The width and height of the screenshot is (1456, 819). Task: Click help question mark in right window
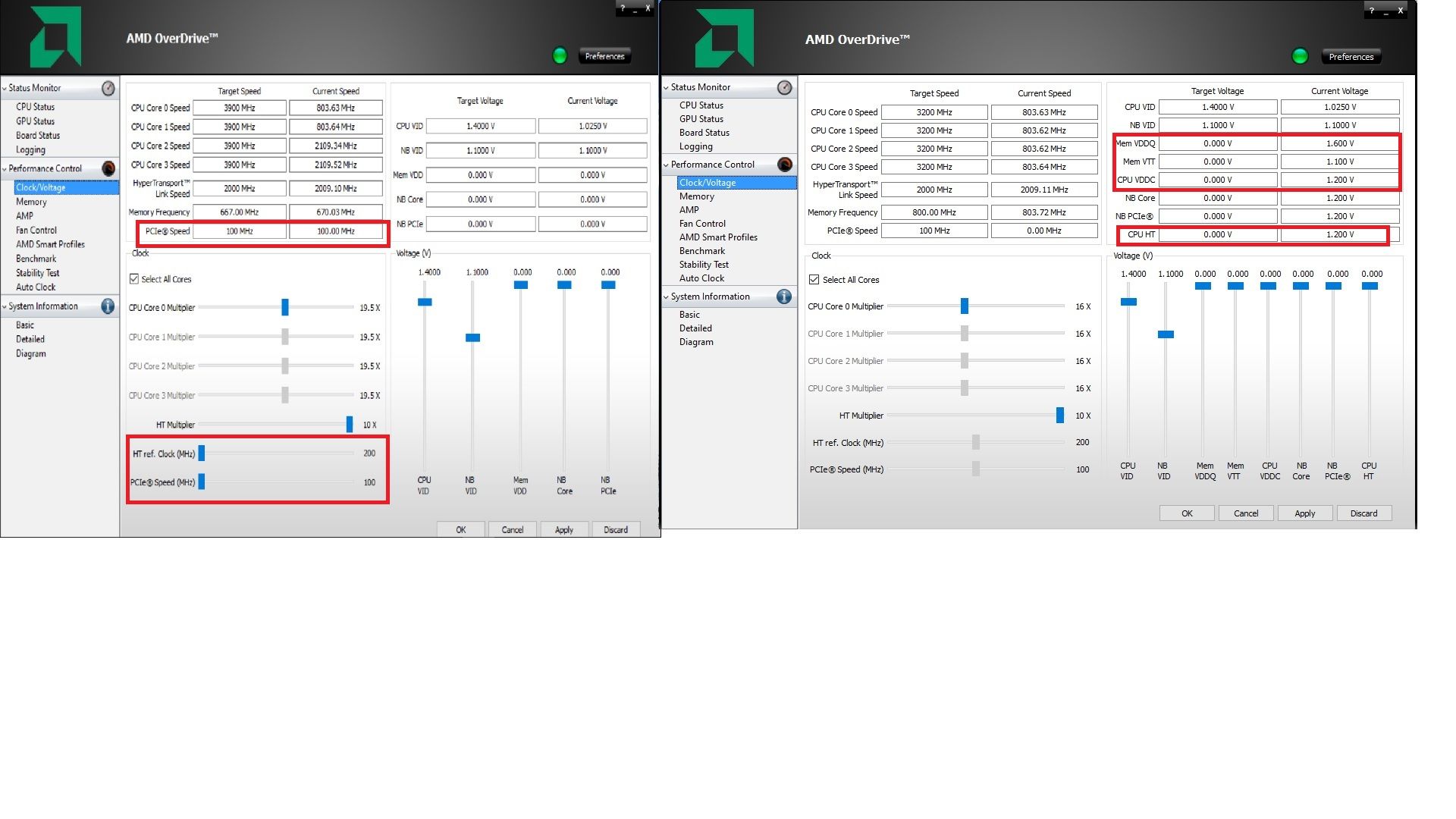(1371, 11)
